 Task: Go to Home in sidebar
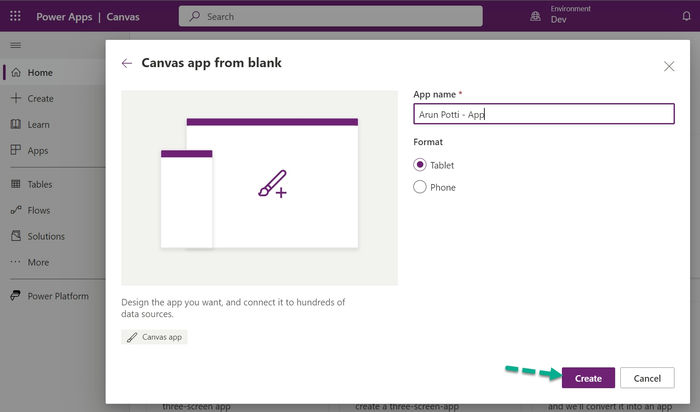(54, 72)
